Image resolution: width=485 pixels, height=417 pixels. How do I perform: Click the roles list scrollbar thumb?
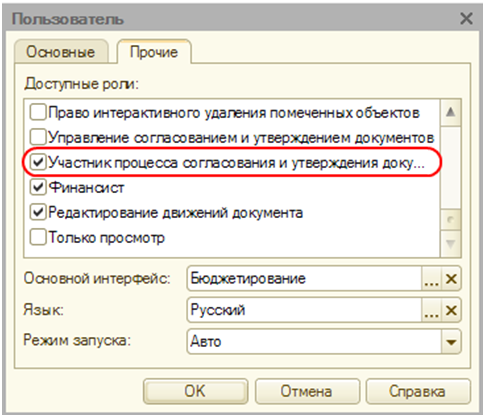coord(451,220)
